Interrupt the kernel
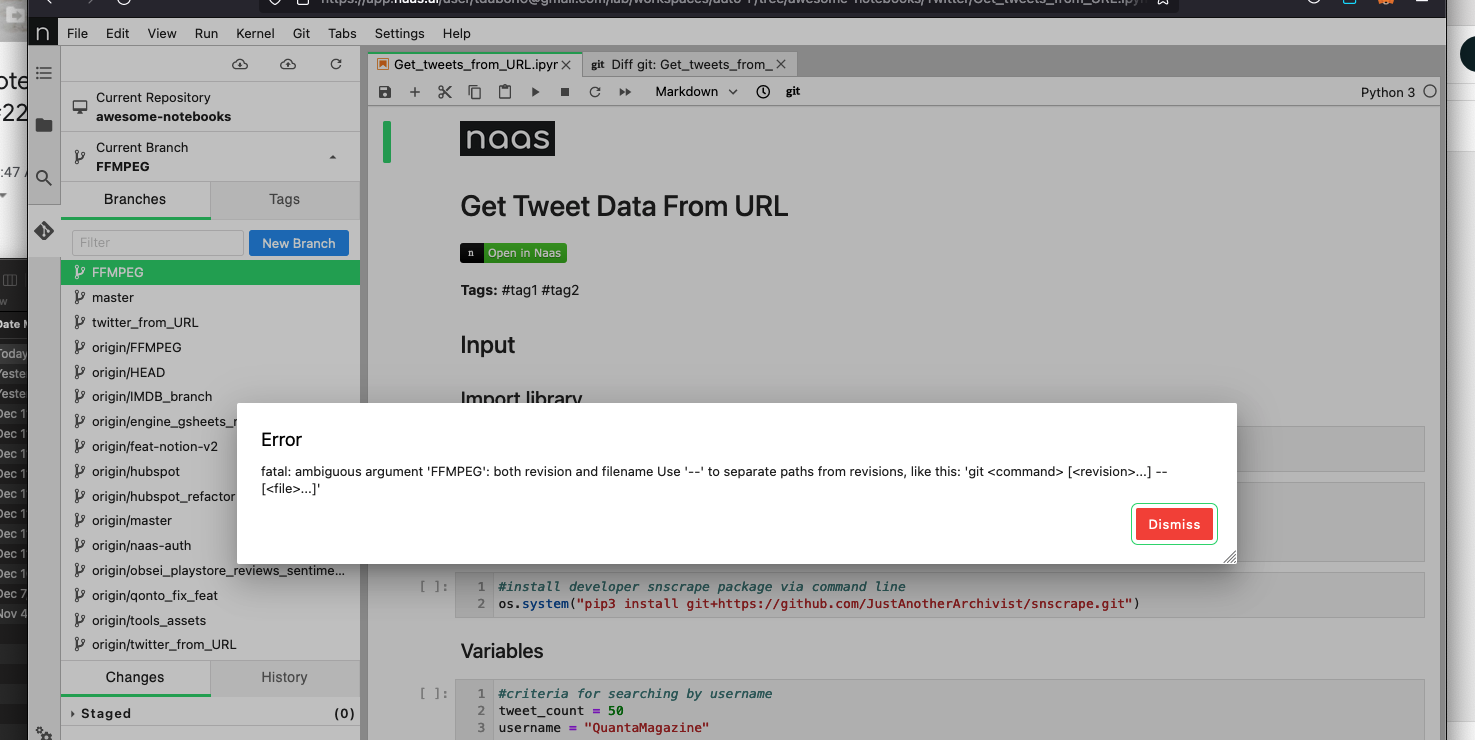The width and height of the screenshot is (1475, 740). 564,91
